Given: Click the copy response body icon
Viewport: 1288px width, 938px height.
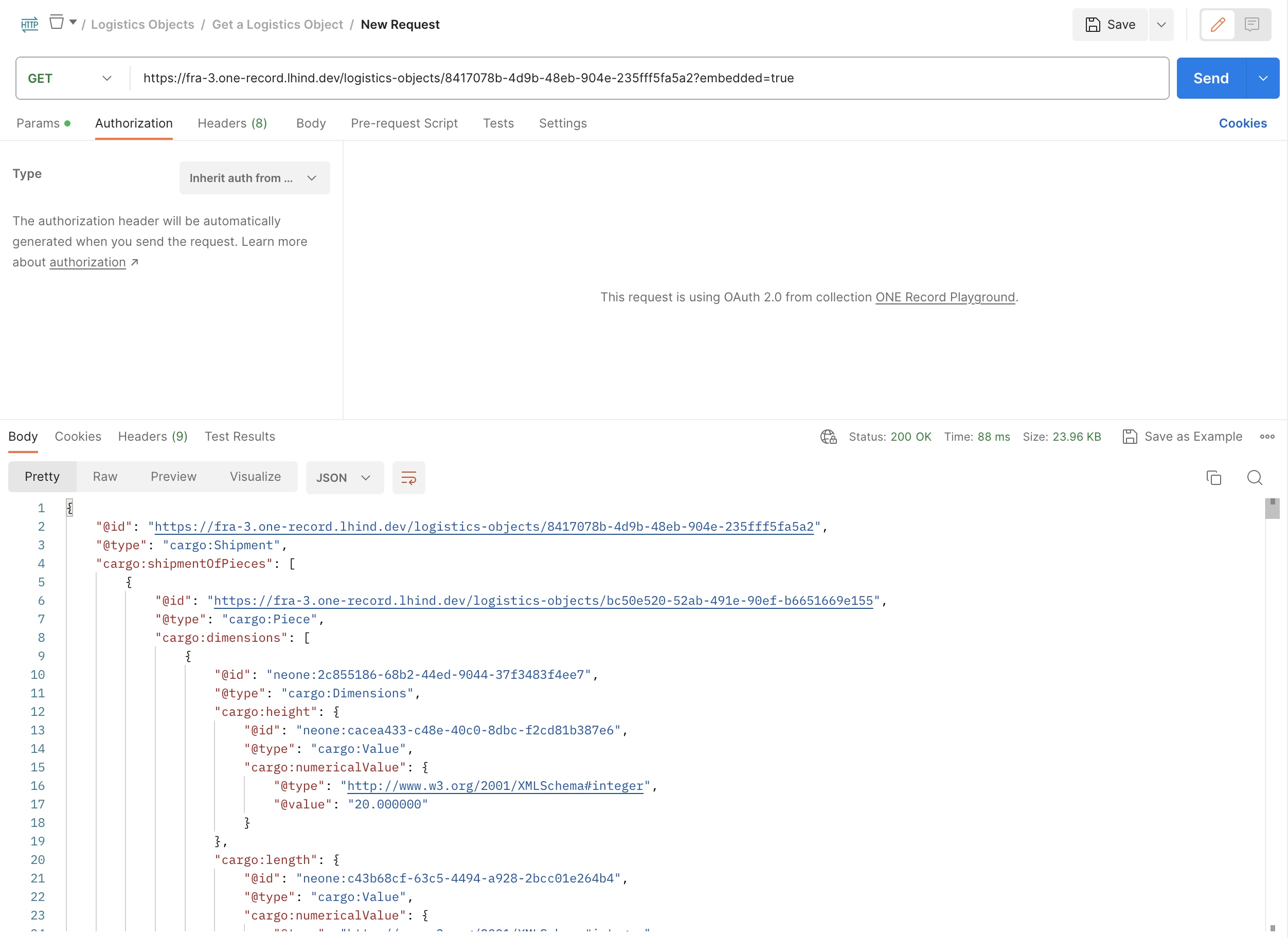Looking at the screenshot, I should click(x=1213, y=478).
